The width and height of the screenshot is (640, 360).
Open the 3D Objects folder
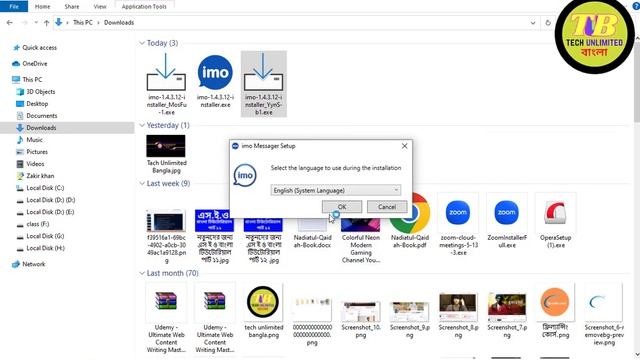click(41, 92)
